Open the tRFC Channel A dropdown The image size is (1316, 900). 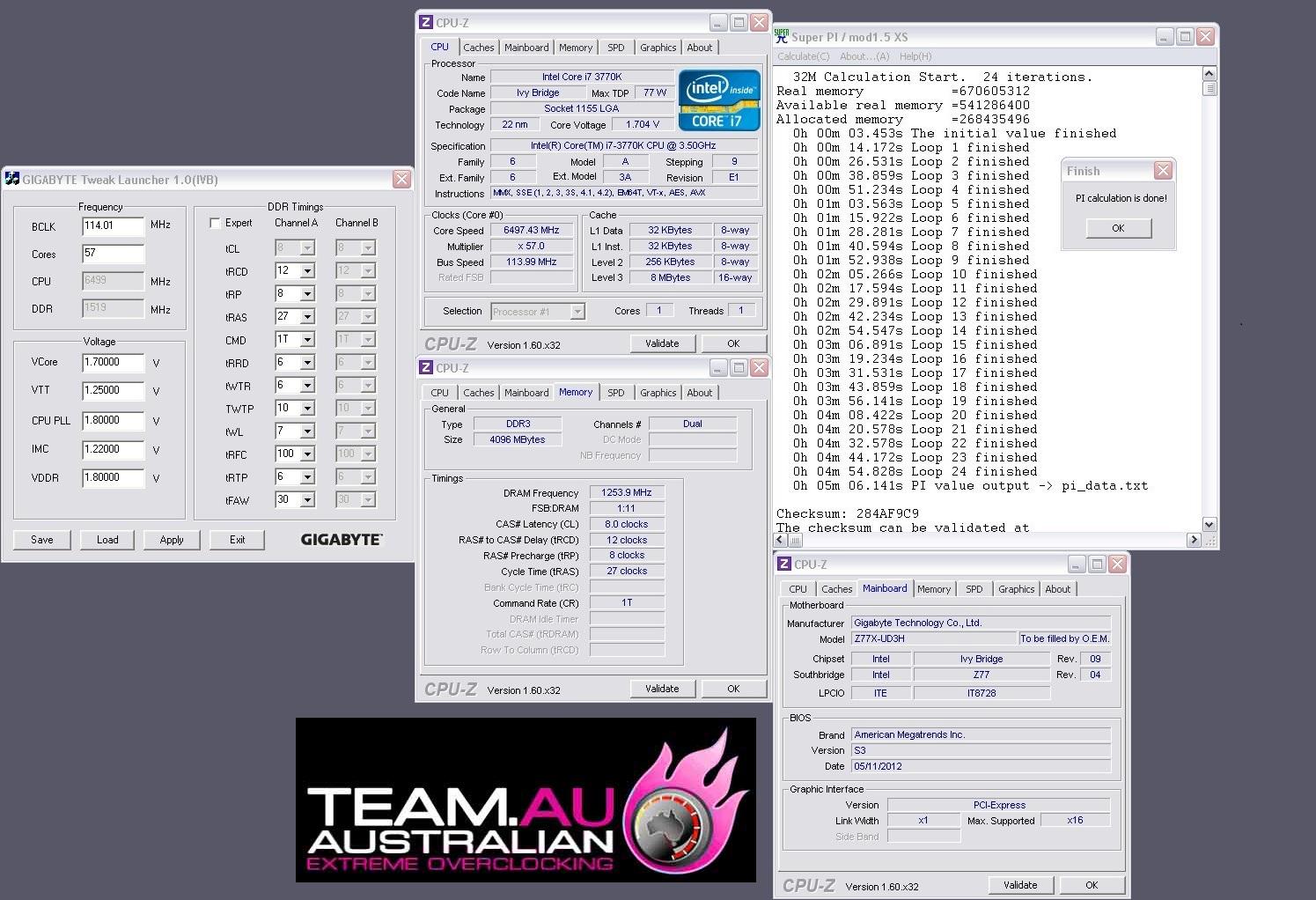(x=307, y=454)
